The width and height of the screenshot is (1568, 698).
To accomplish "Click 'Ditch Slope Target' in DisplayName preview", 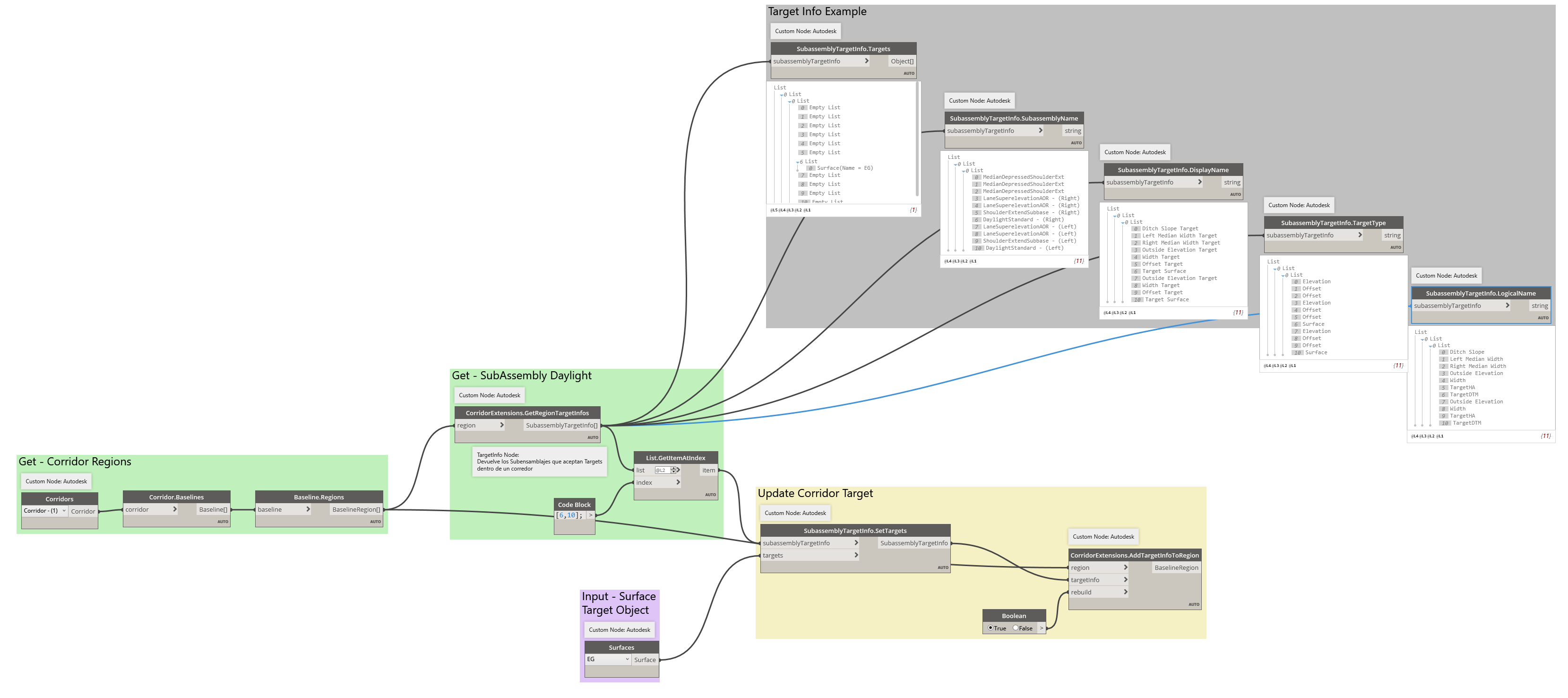I will [1170, 228].
